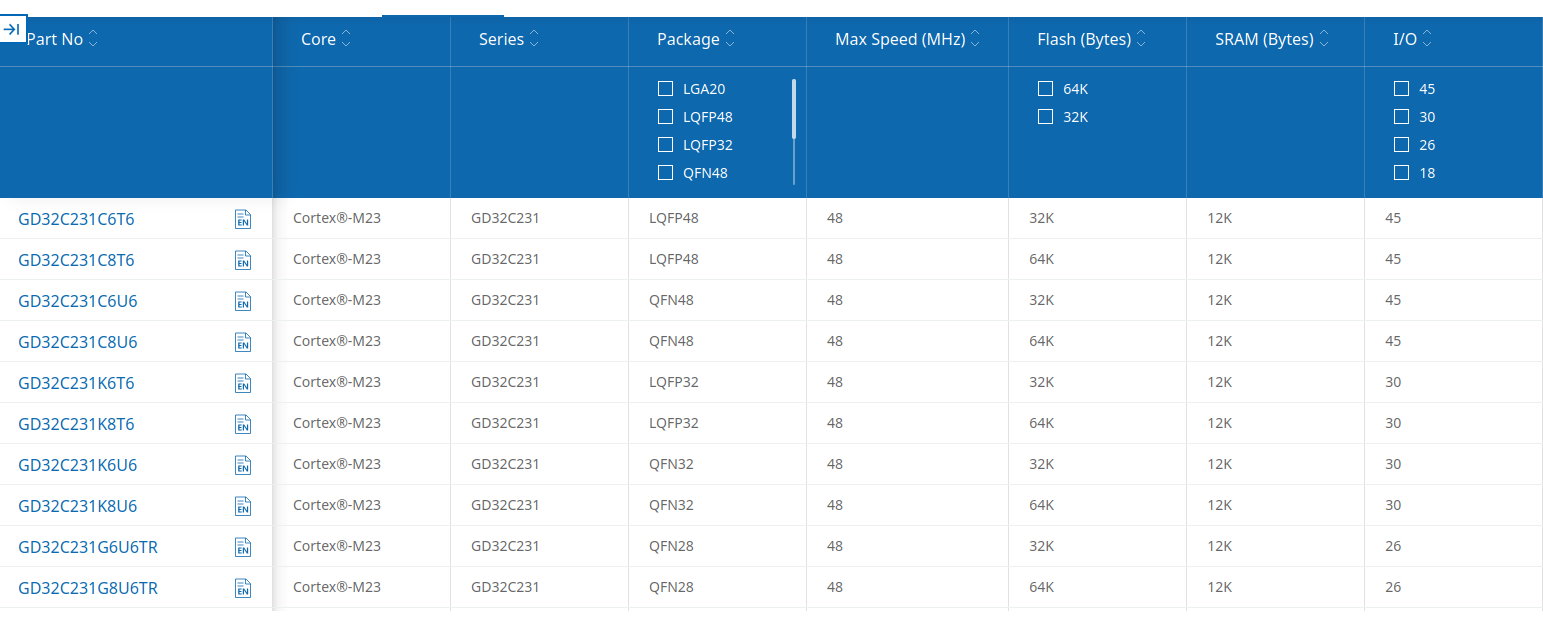
Task: Open the EN datasheet icon for GD32C231C6T6
Action: pyautogui.click(x=242, y=219)
